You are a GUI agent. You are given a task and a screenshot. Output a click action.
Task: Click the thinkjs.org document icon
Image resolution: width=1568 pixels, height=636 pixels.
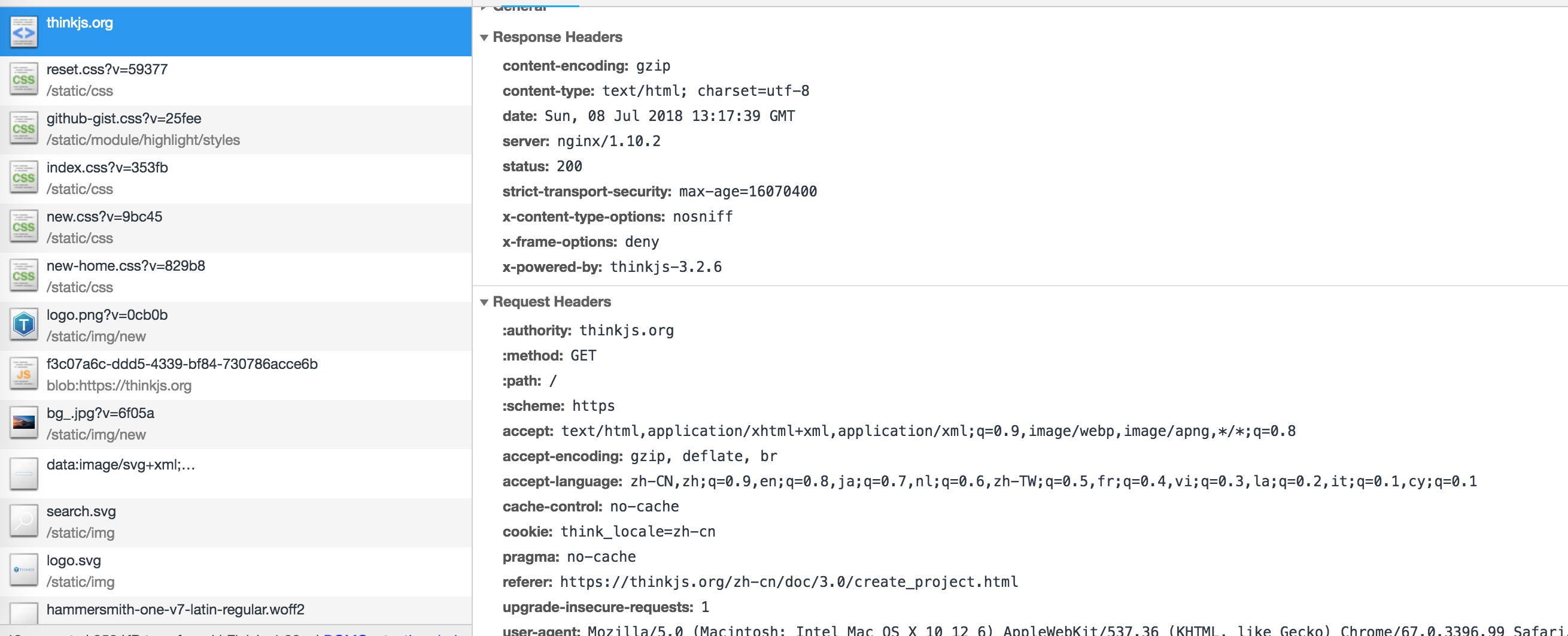24,32
